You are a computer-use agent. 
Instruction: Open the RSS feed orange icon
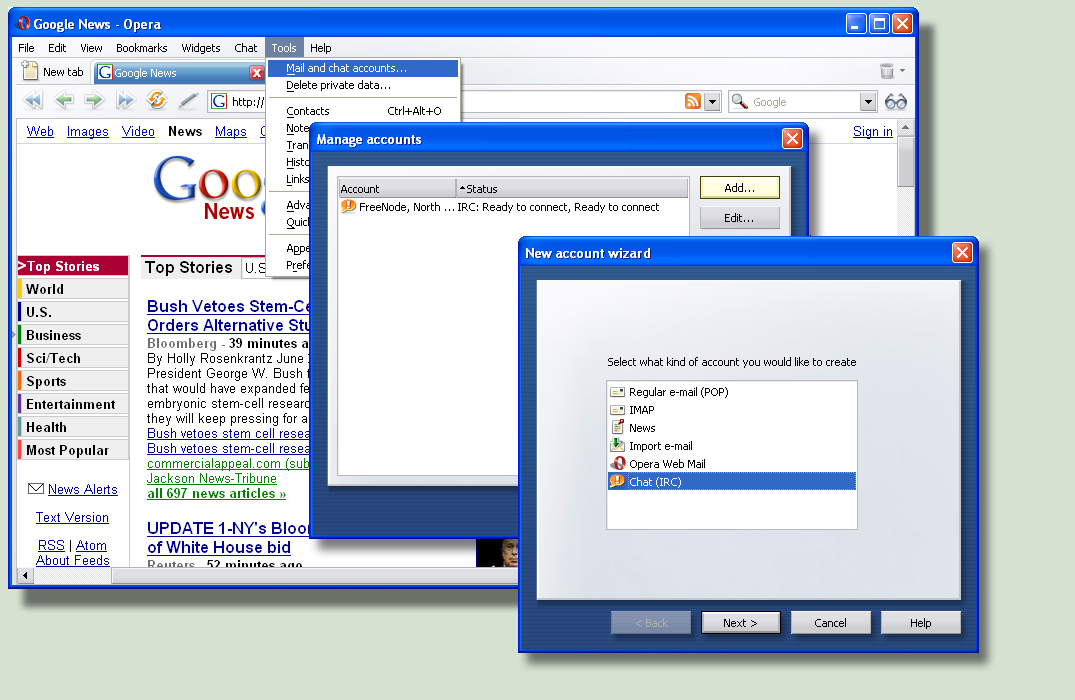tap(692, 101)
